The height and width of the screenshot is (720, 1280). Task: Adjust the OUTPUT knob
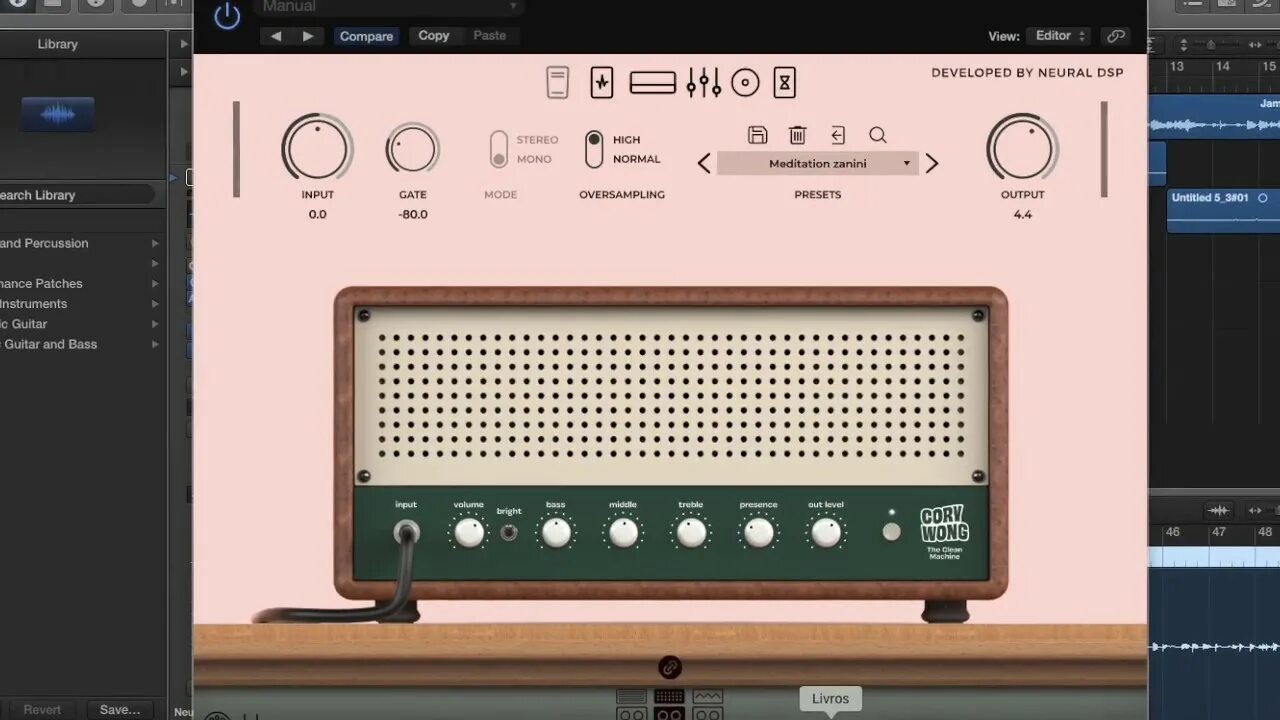point(1022,148)
